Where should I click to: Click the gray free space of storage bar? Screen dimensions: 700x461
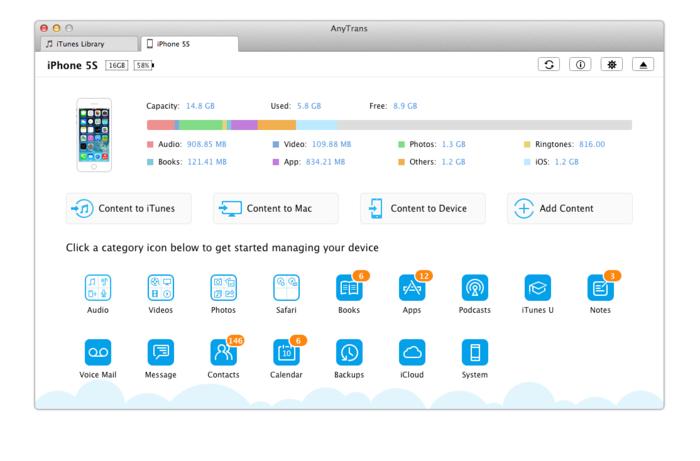tap(484, 125)
